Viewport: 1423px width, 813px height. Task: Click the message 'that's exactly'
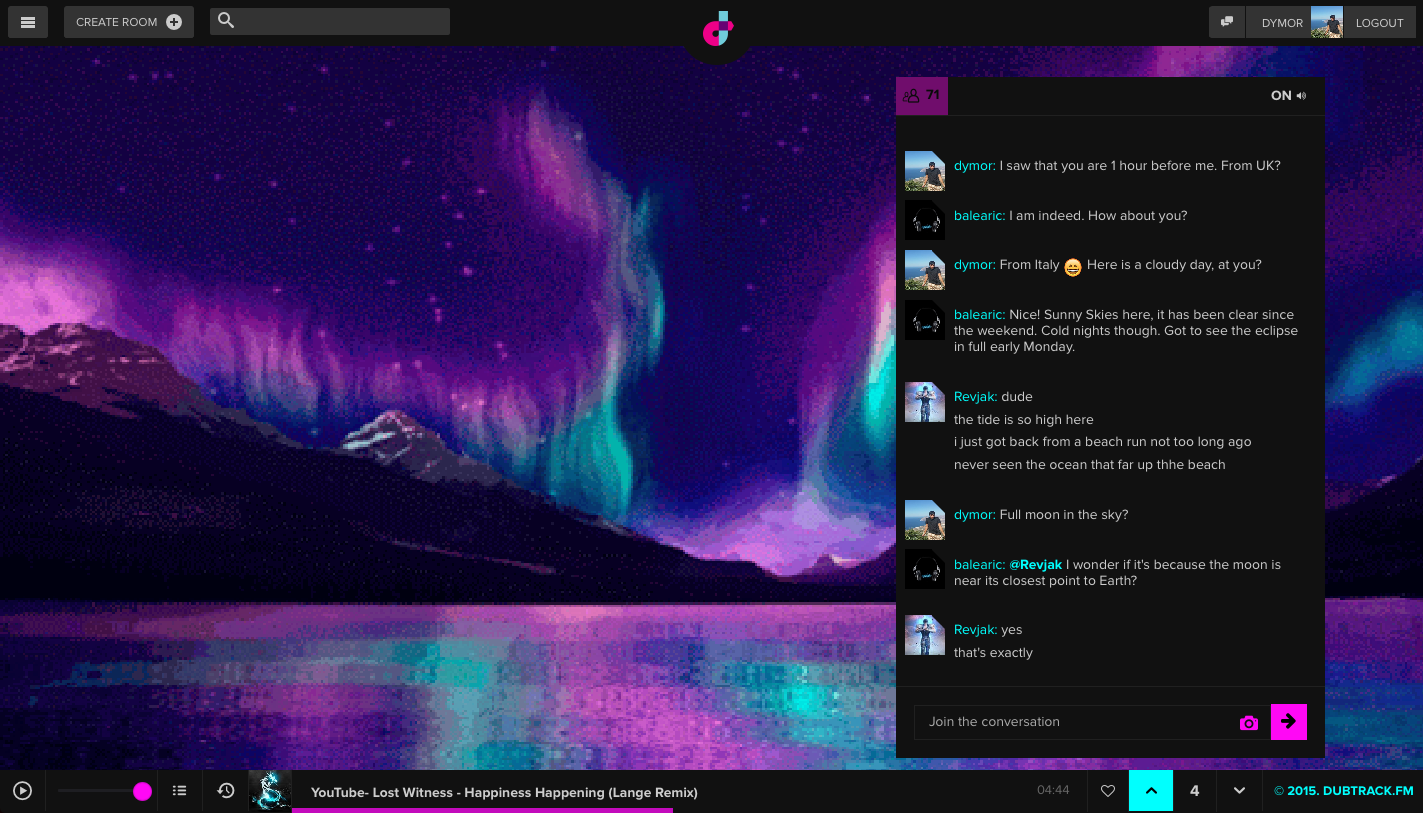993,653
